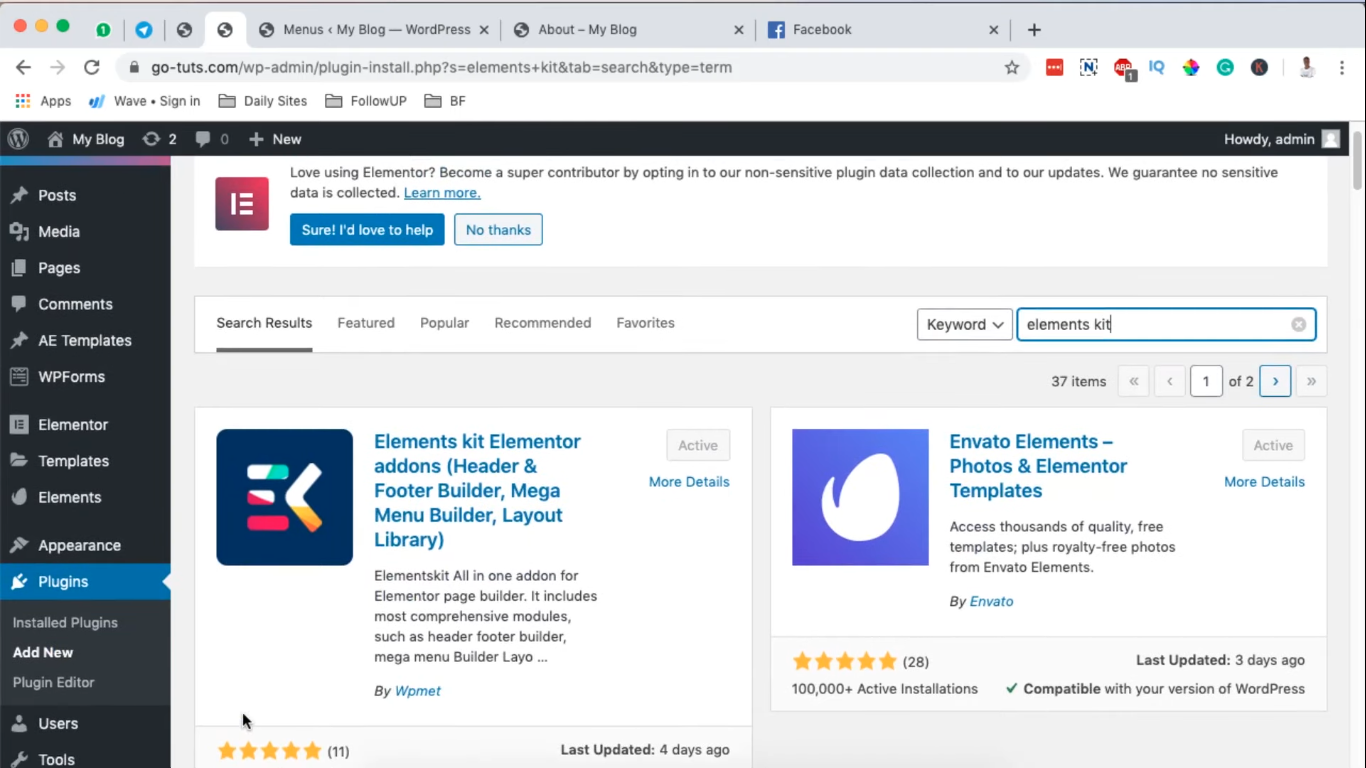Click the Envato Elements plugin logo
The height and width of the screenshot is (768, 1366).
(x=860, y=497)
